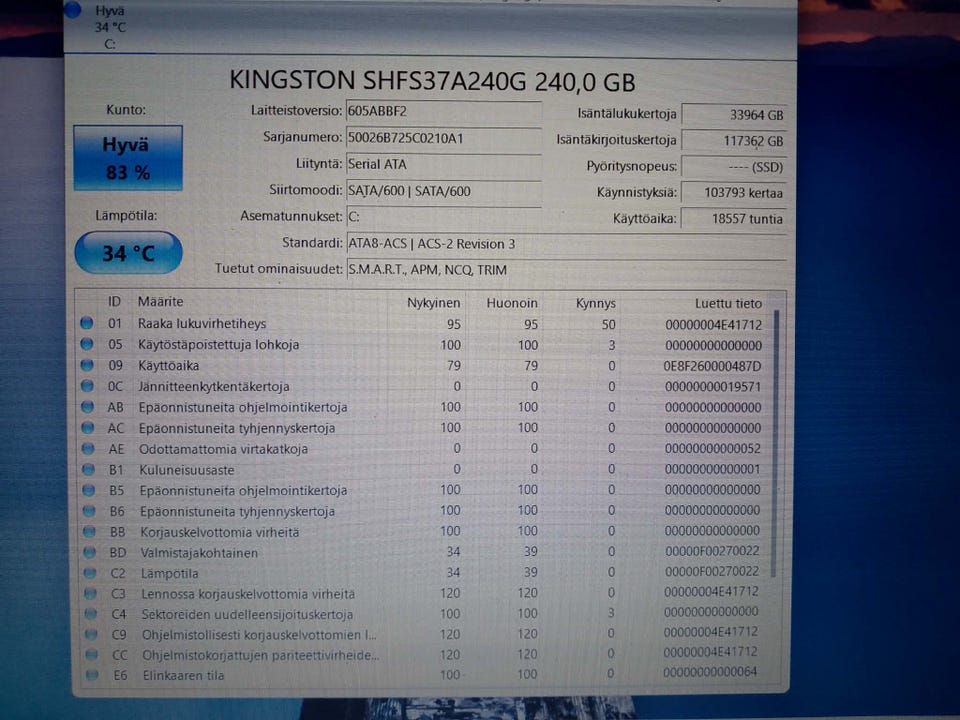Click the status icon of the CC row
The width and height of the screenshot is (960, 720).
[92, 654]
